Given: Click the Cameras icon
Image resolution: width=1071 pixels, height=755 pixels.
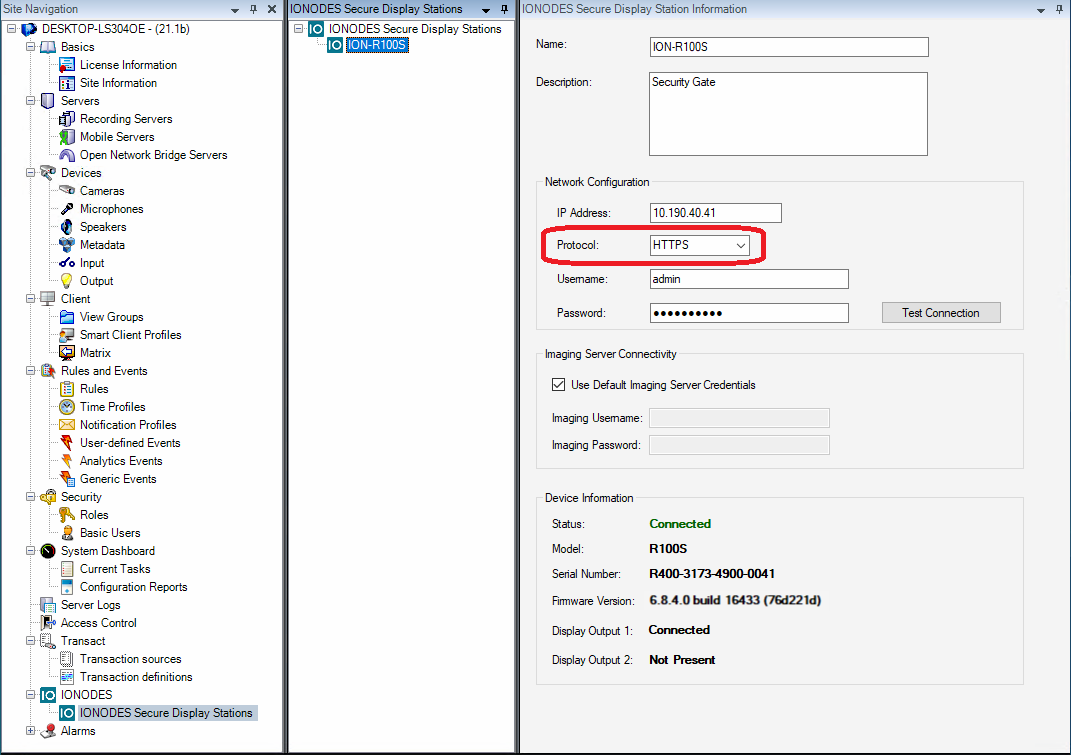Looking at the screenshot, I should point(67,191).
